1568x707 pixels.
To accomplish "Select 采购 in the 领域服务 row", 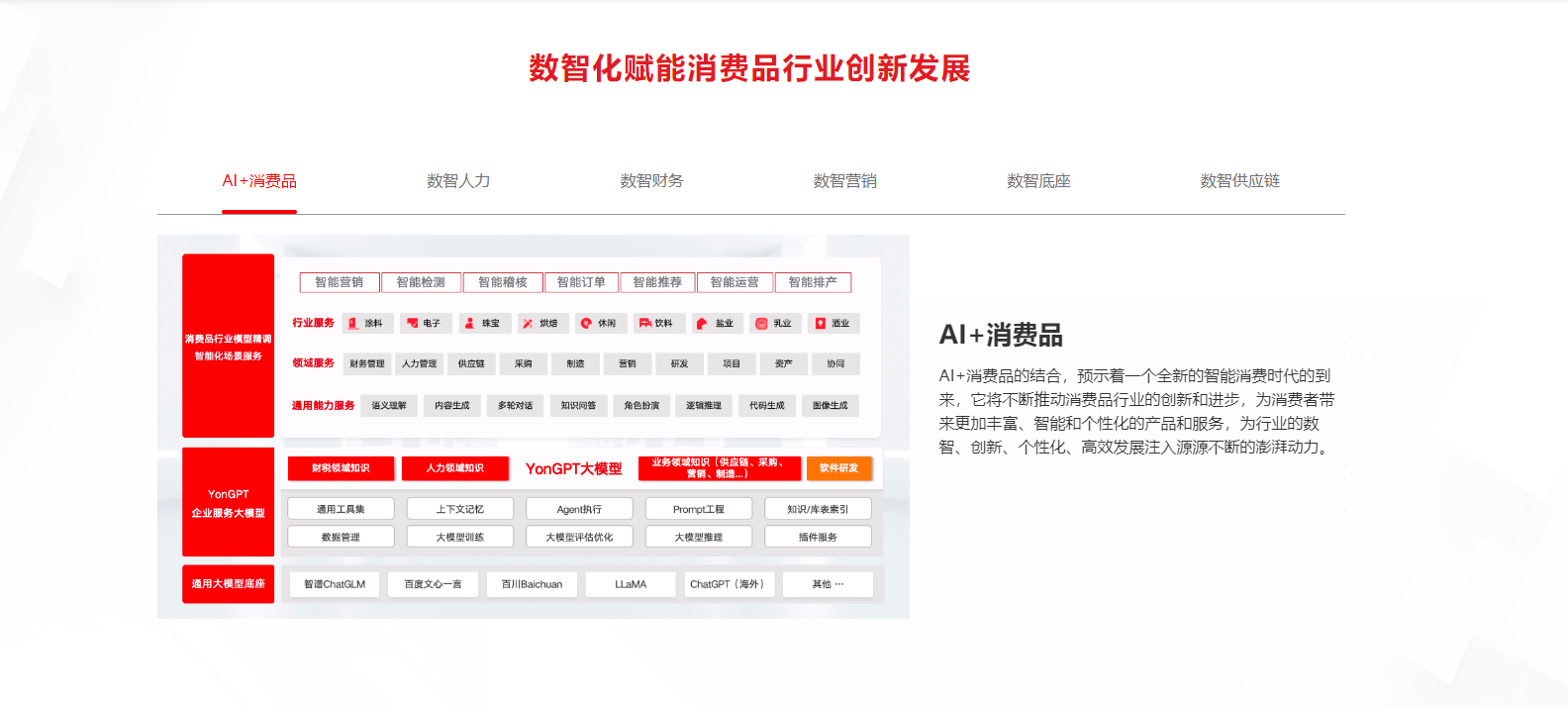I will [x=524, y=364].
